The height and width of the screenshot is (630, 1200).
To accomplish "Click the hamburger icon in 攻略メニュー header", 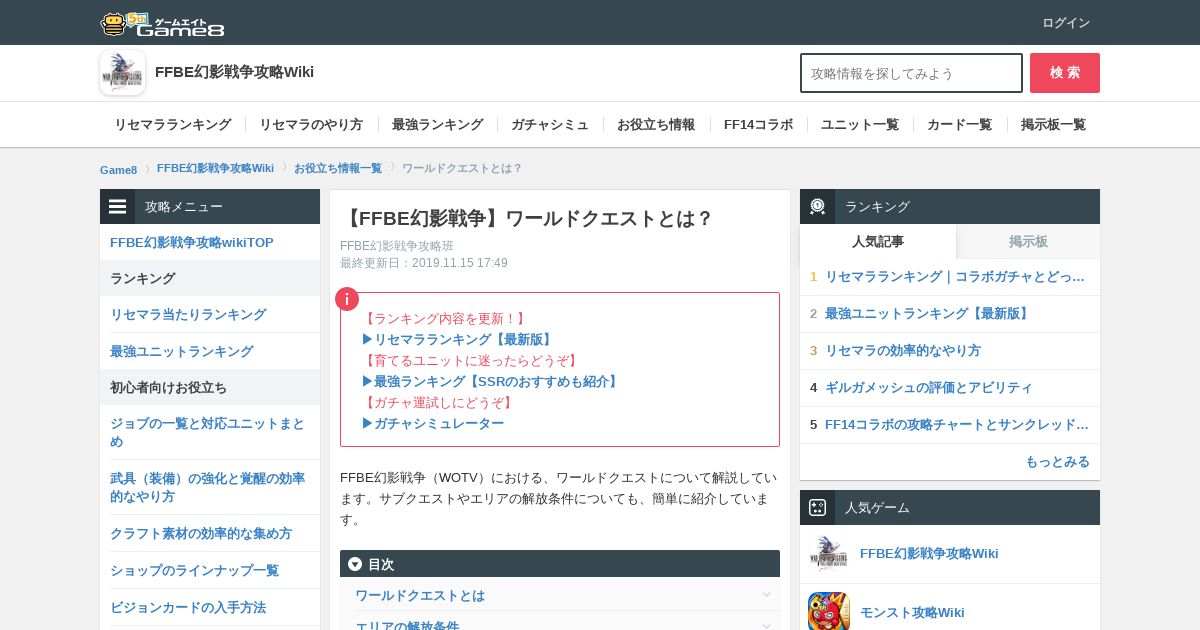I will pyautogui.click(x=118, y=207).
